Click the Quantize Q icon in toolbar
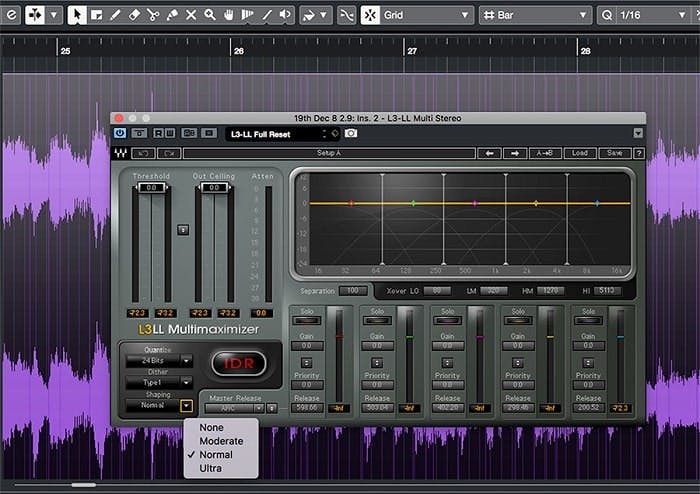This screenshot has width=700, height=494. tap(607, 15)
